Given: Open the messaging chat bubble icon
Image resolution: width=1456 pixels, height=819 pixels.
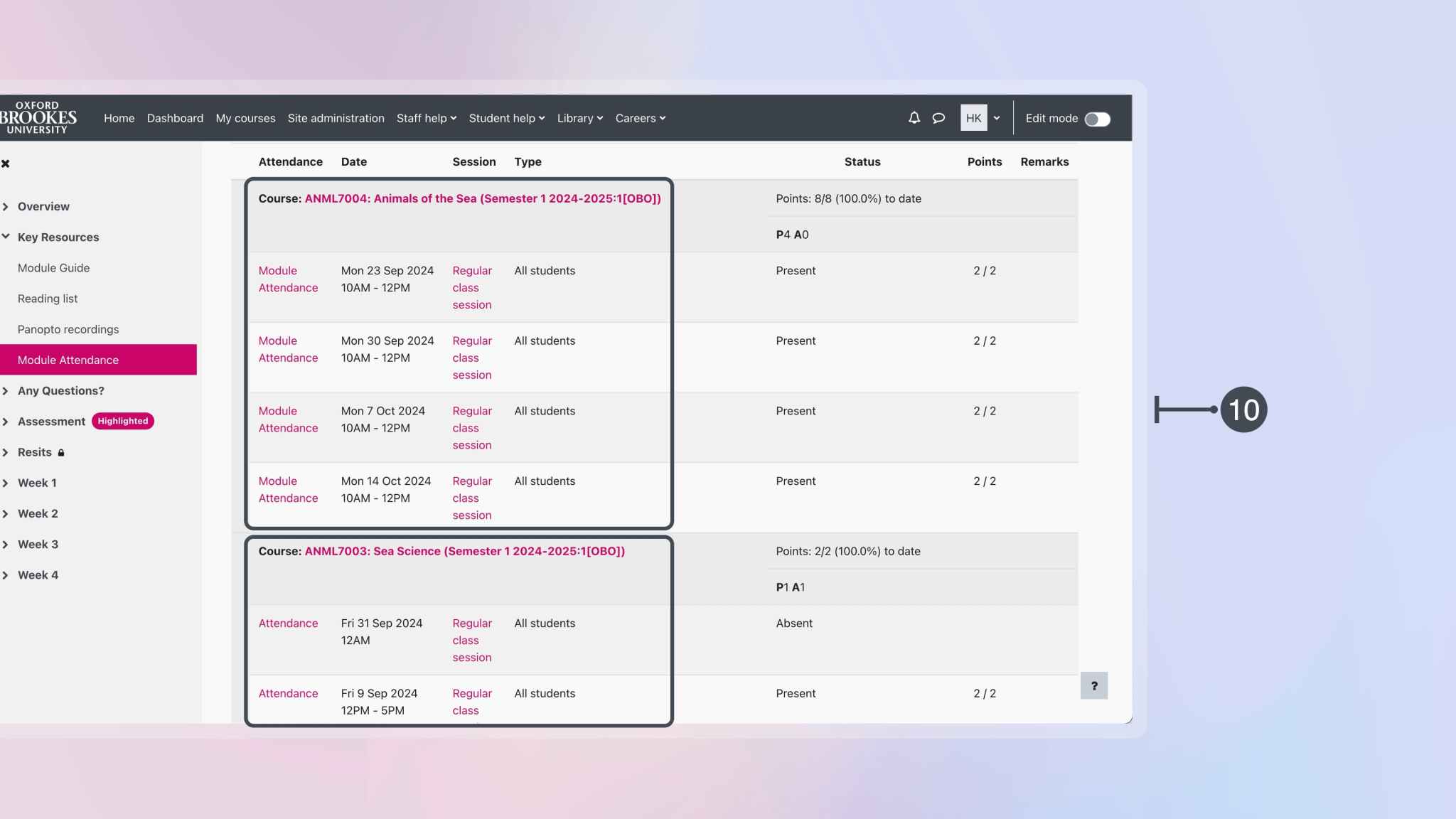Looking at the screenshot, I should point(938,117).
